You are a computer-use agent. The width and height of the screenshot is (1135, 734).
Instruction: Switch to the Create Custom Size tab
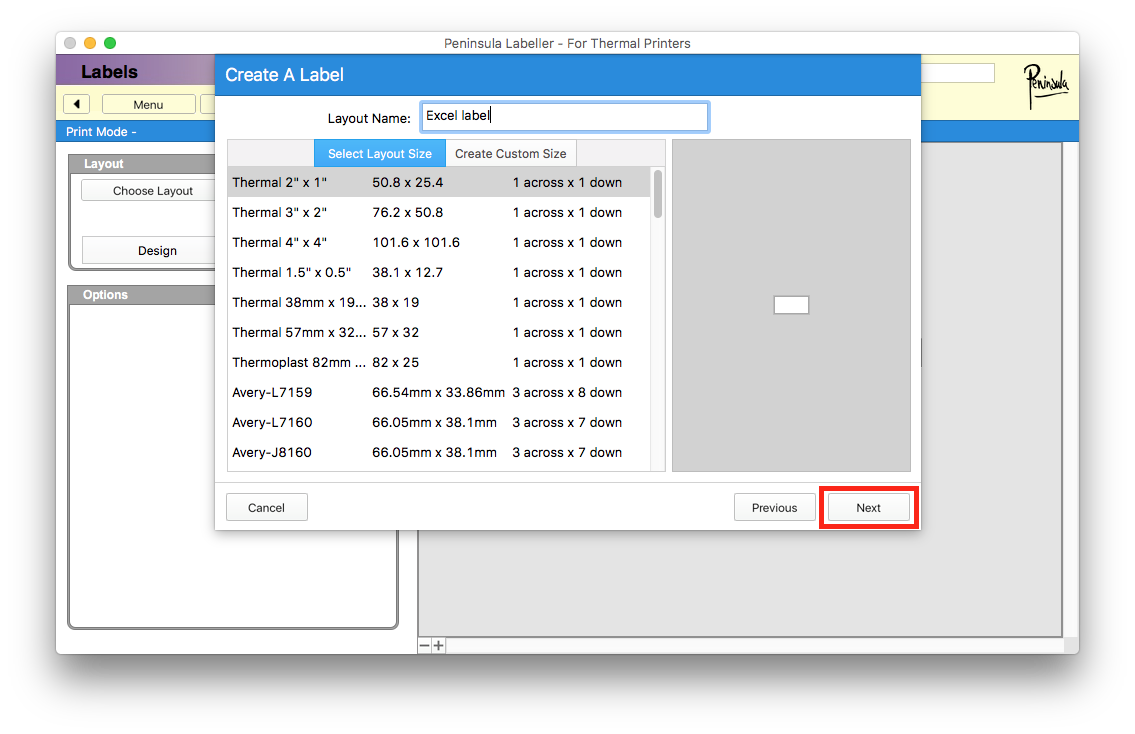click(510, 153)
